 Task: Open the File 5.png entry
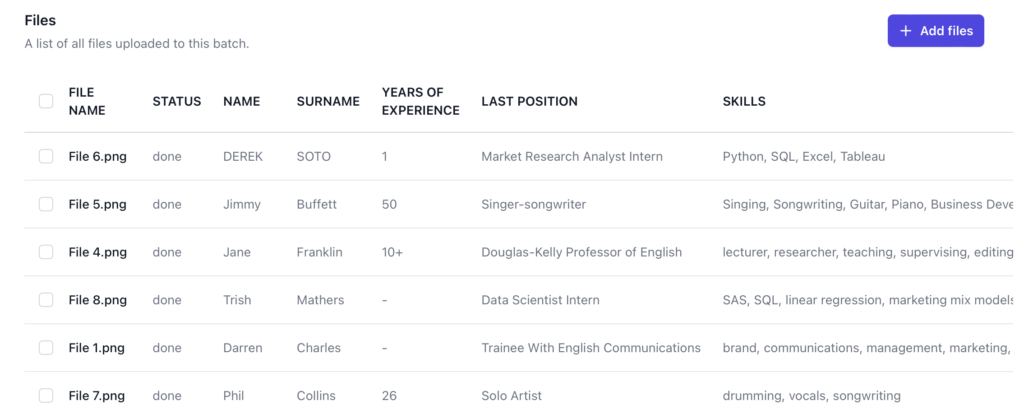click(x=97, y=204)
